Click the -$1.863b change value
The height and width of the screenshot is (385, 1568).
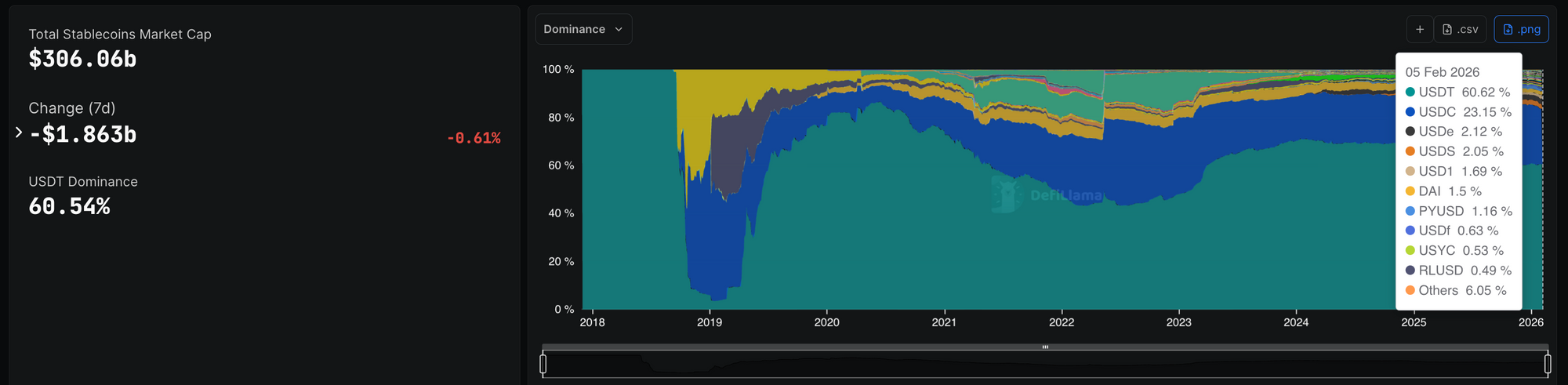(82, 134)
